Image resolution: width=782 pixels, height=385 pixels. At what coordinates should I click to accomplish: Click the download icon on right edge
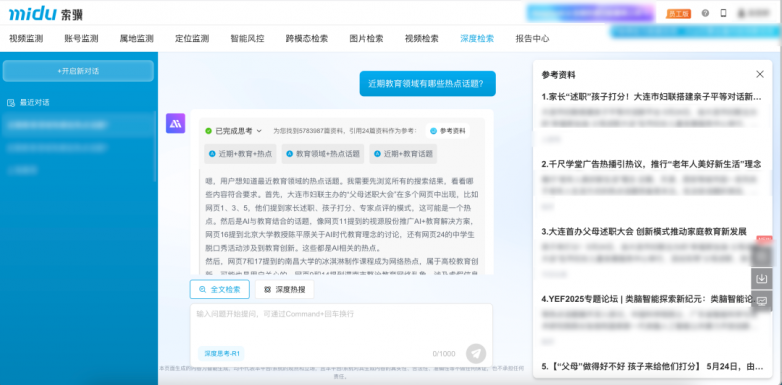[762, 279]
